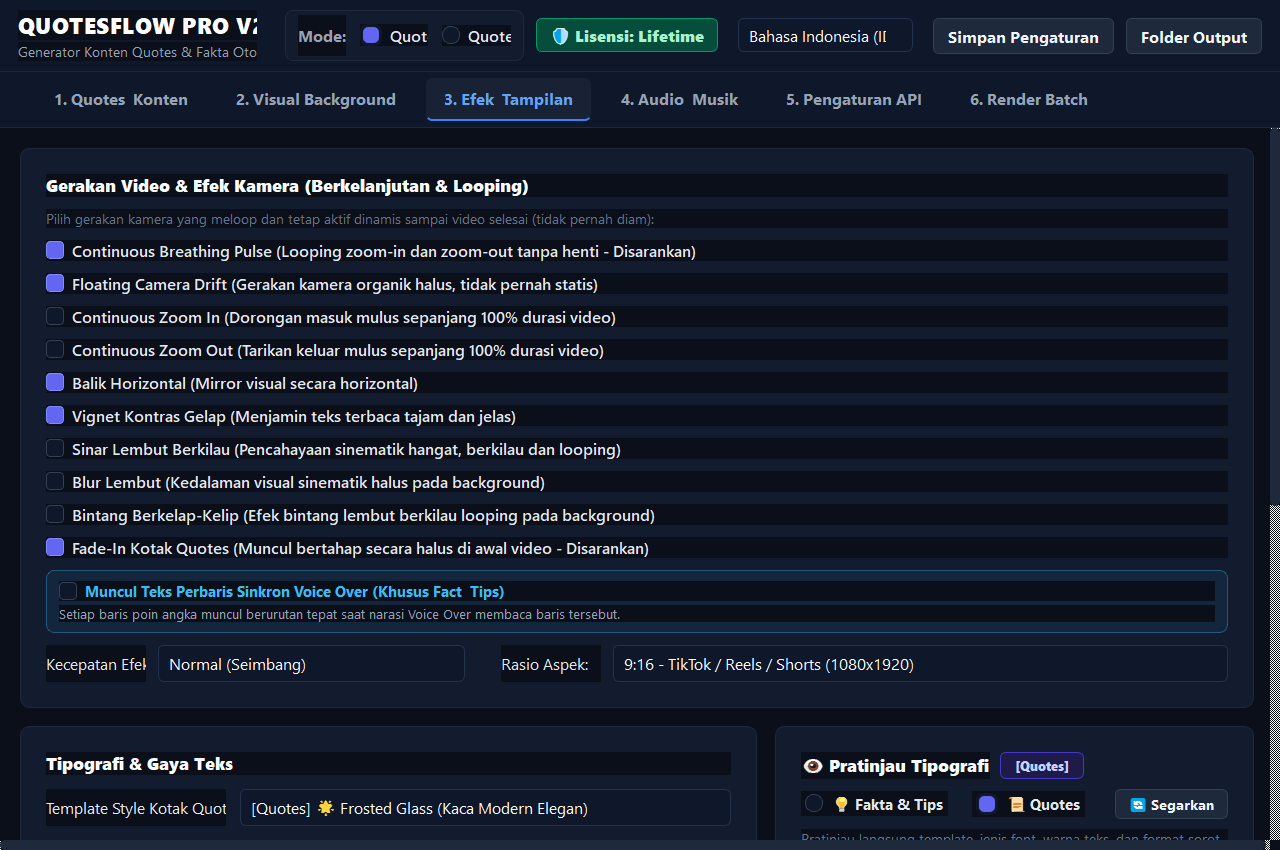Viewport: 1280px width, 850px height.
Task: Click the lightbulb icon for Fakta & Tips
Action: pyautogui.click(x=841, y=804)
